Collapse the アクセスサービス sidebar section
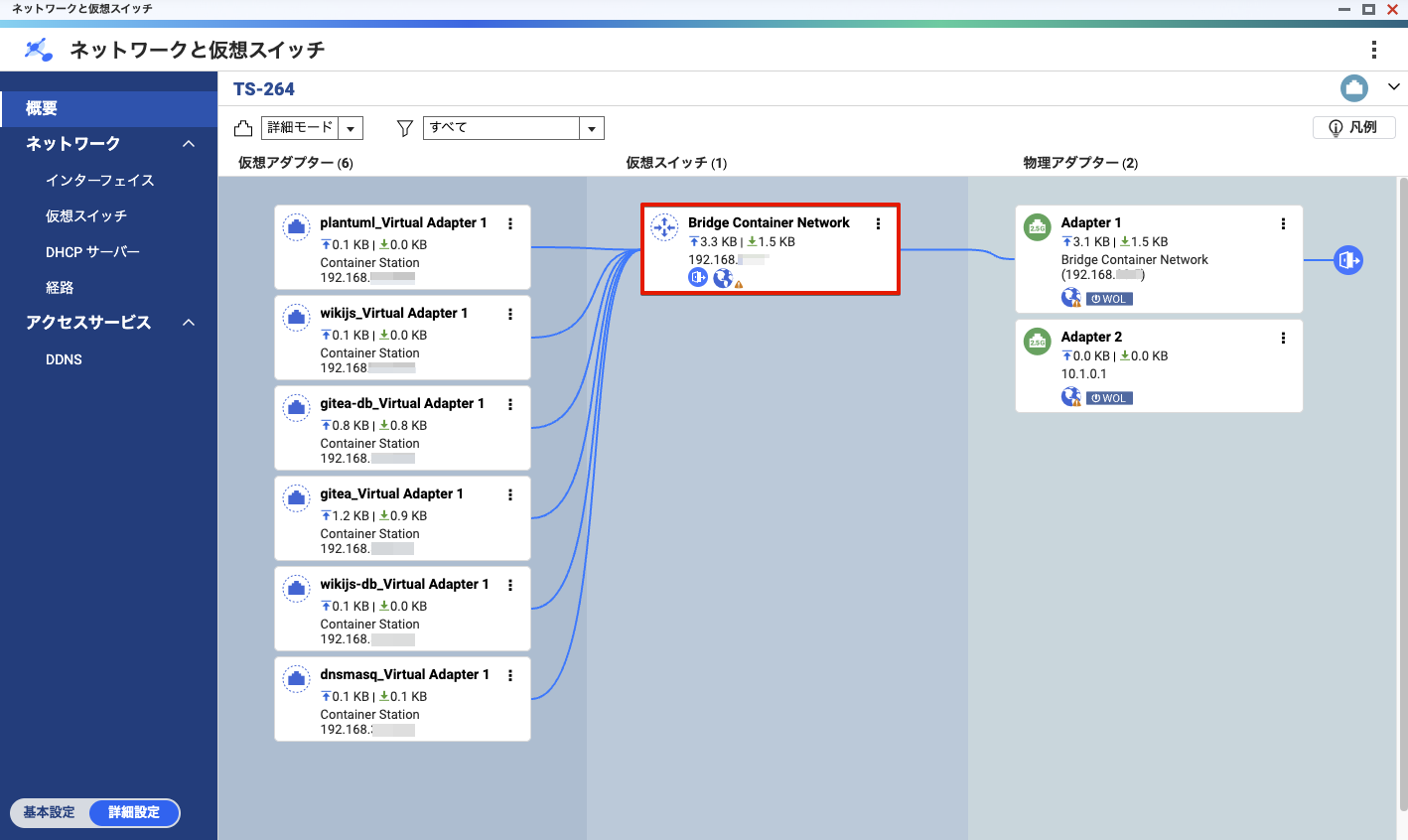Viewport: 1408px width, 840px height. coord(189,323)
